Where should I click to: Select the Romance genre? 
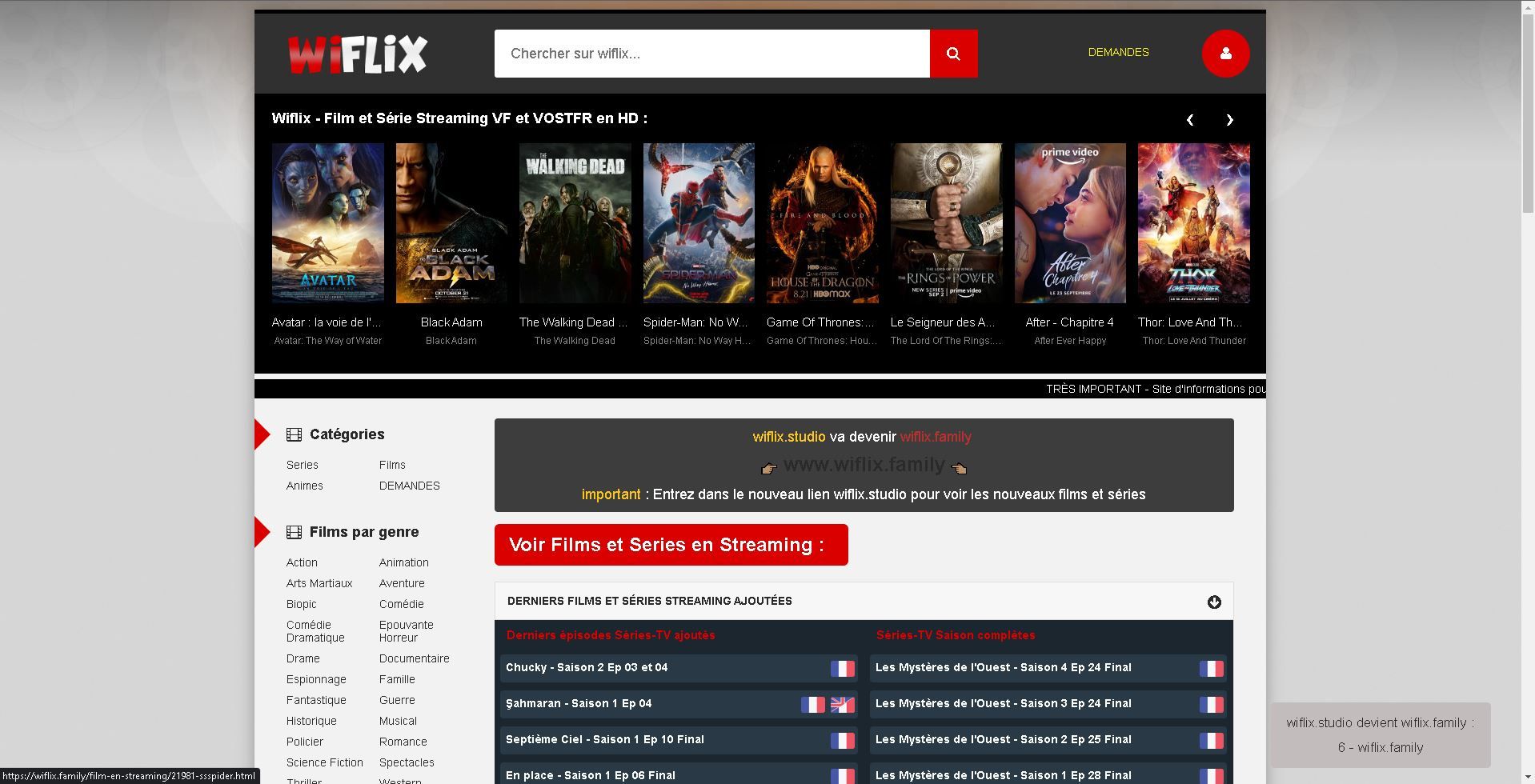pyautogui.click(x=403, y=742)
